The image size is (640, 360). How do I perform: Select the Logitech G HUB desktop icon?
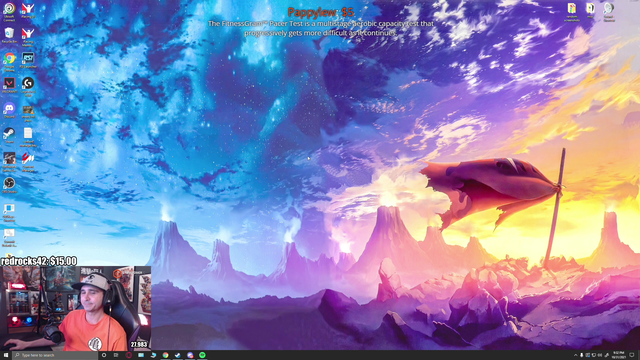28,86
